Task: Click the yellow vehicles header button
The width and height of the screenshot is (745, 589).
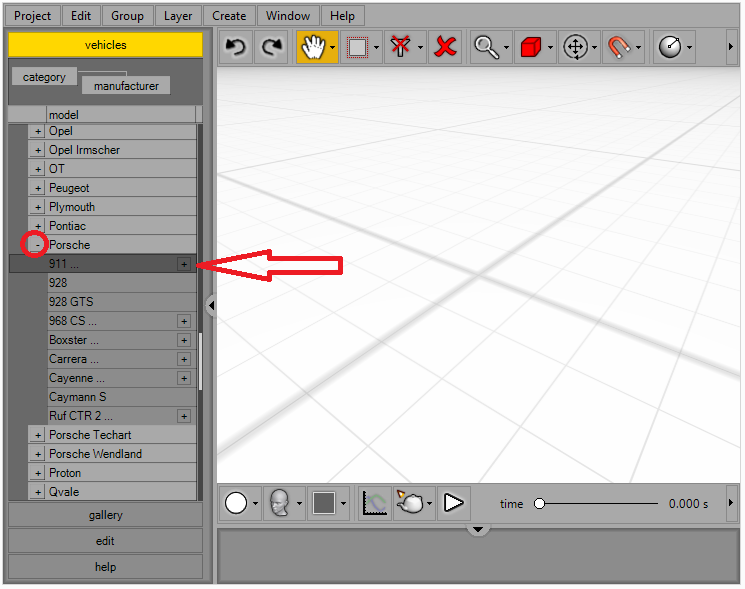Action: pyautogui.click(x=105, y=45)
